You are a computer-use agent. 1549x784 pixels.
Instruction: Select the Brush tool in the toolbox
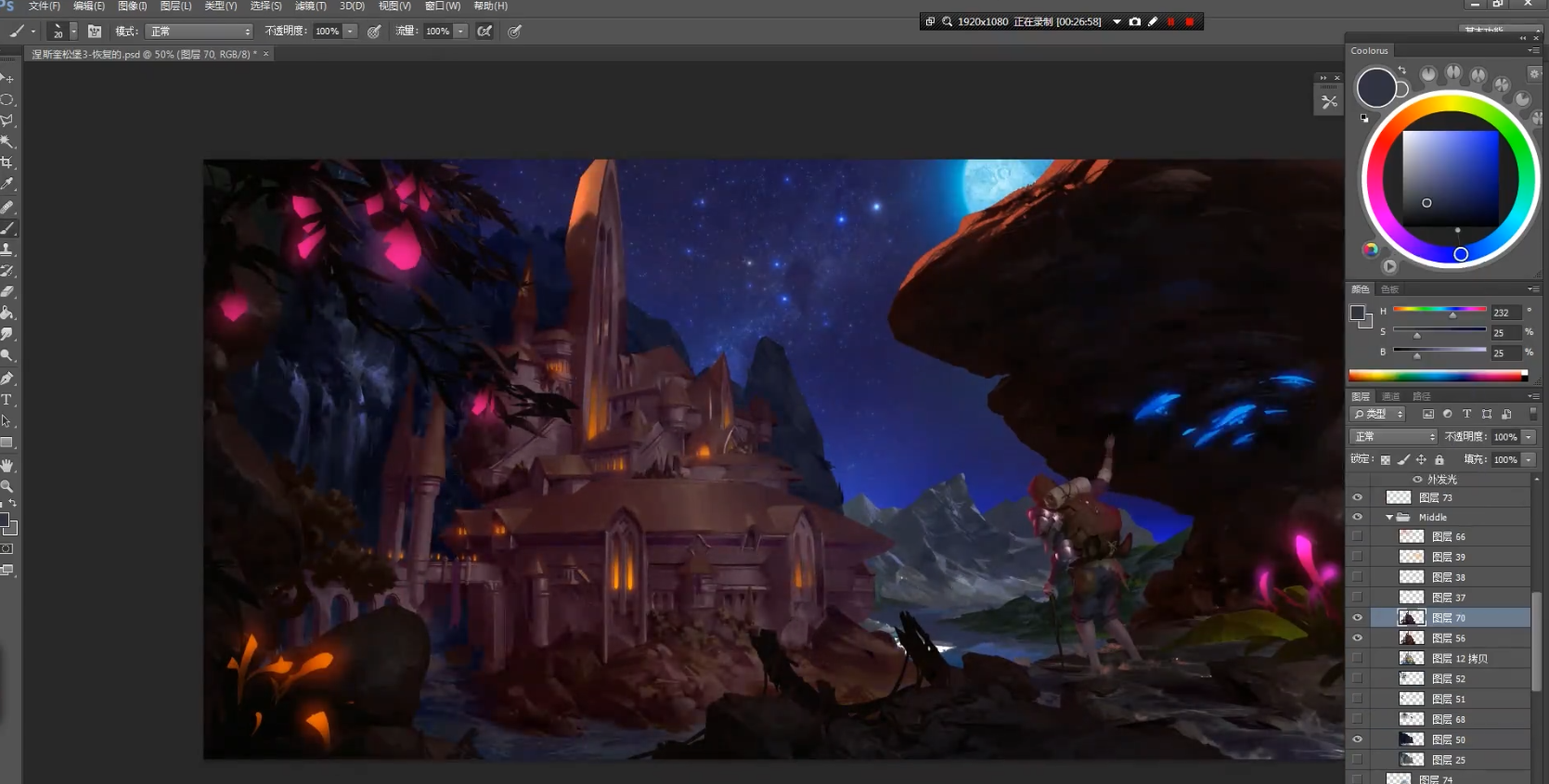tap(6, 228)
